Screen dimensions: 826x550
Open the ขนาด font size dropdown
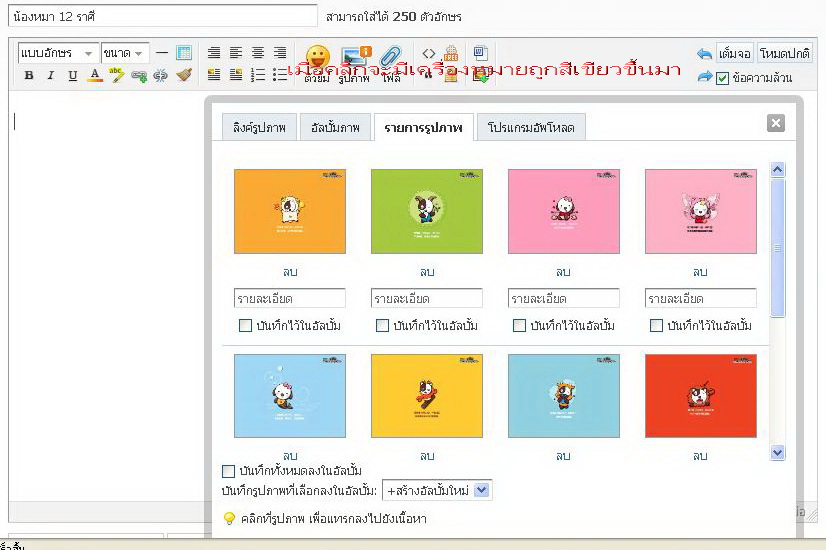125,53
